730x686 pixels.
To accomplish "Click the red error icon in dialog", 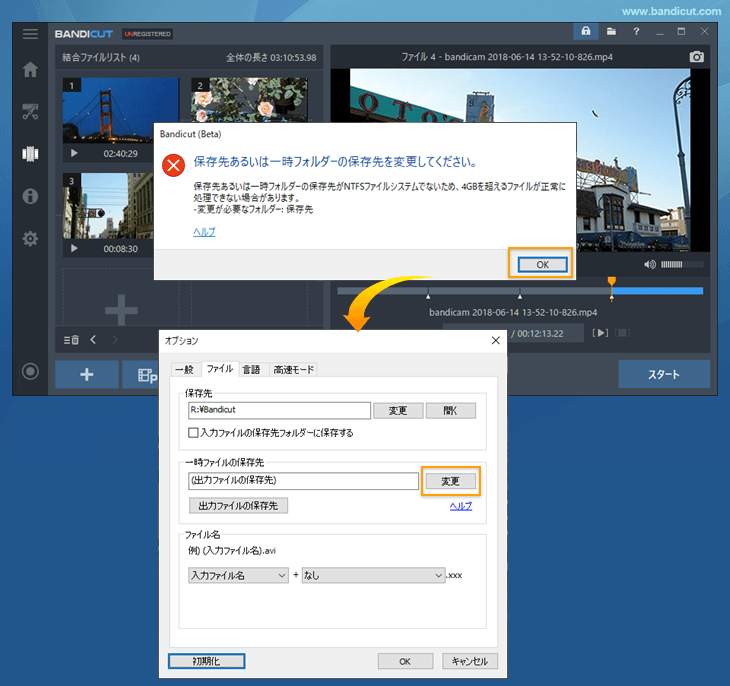I will (174, 165).
